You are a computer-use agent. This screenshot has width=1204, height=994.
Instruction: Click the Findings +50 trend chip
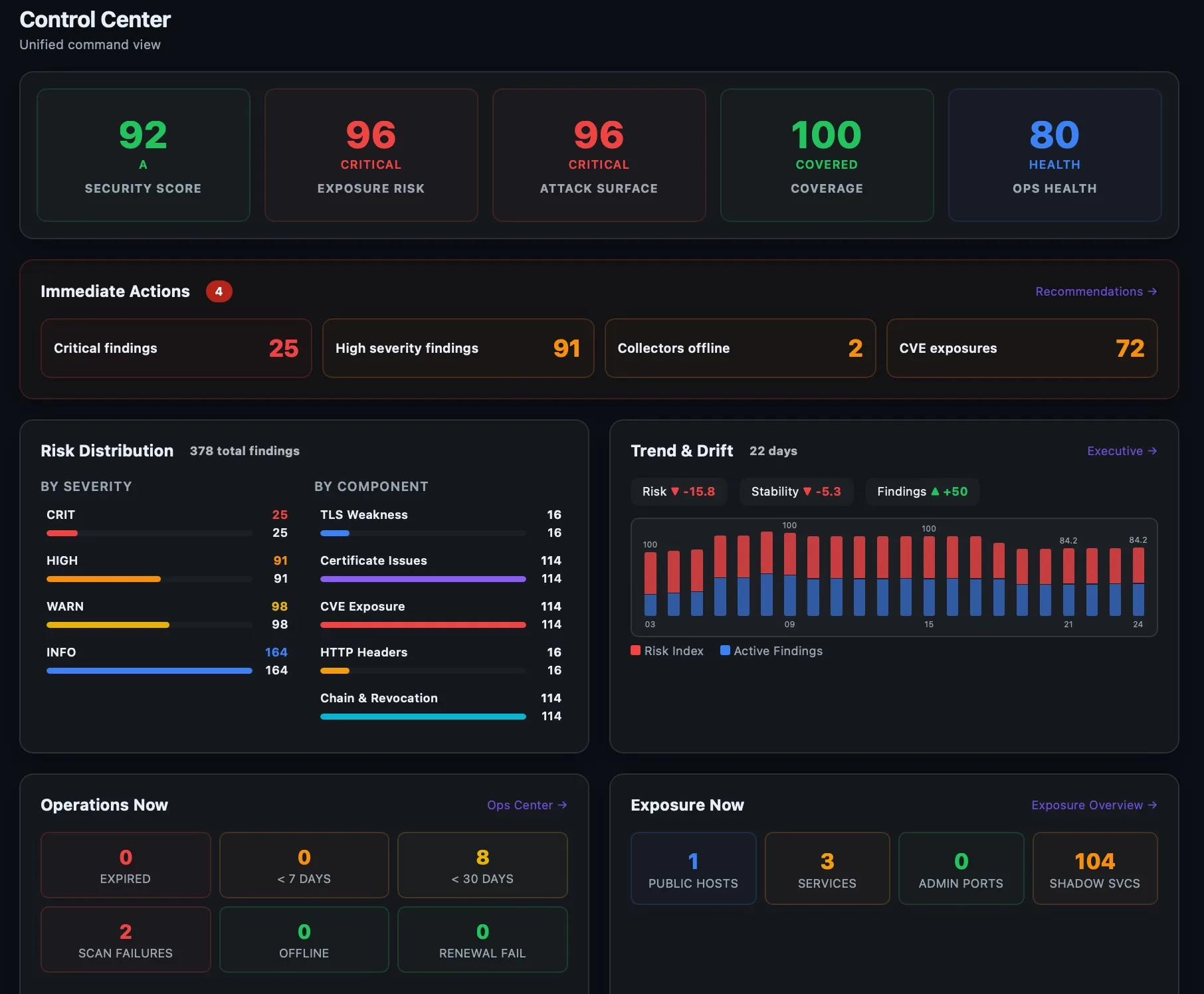tap(922, 492)
